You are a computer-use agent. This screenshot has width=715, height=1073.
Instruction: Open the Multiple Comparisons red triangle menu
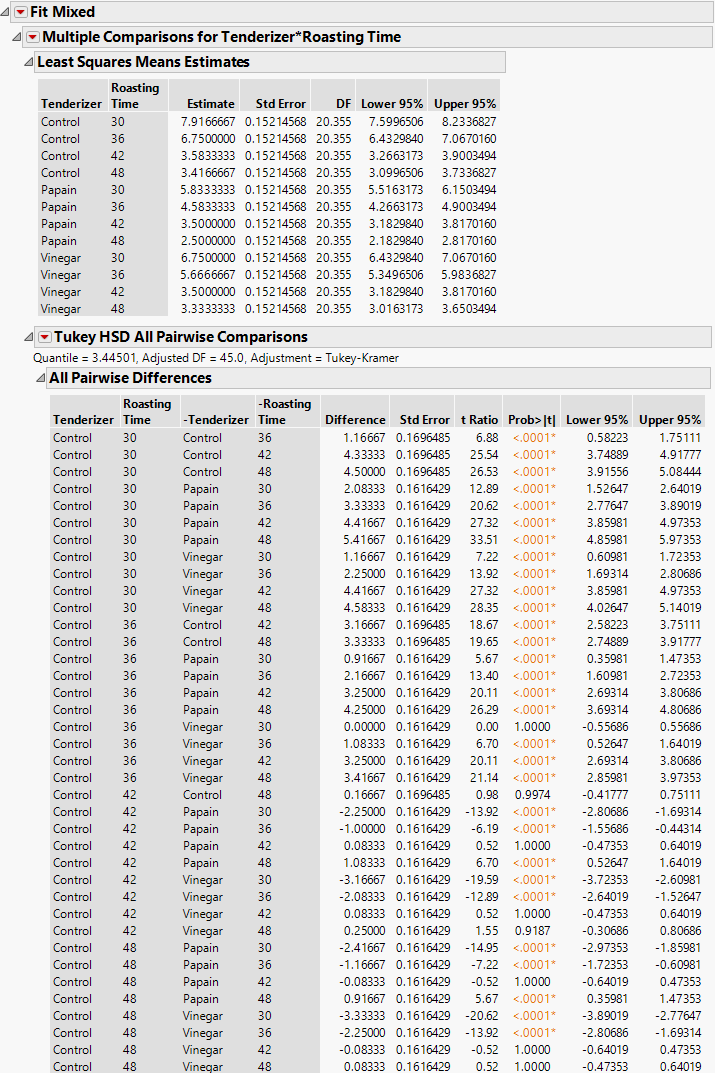click(32, 37)
